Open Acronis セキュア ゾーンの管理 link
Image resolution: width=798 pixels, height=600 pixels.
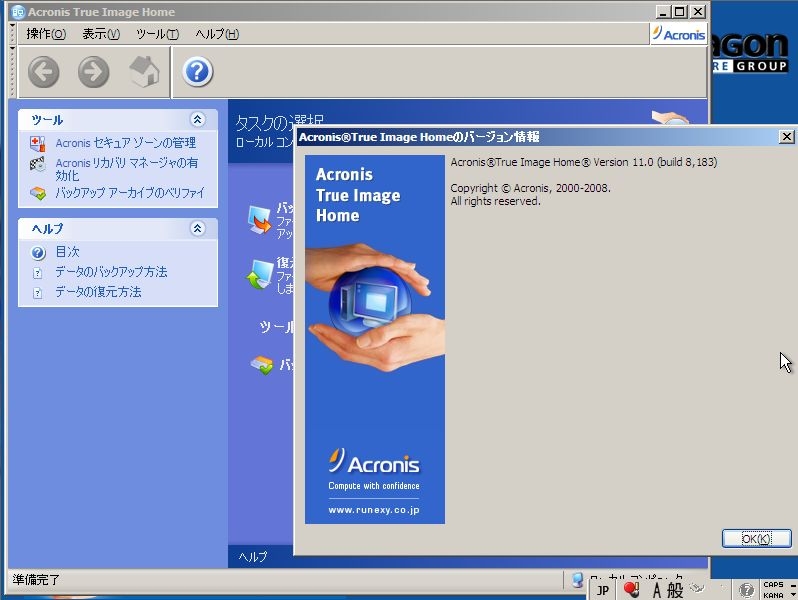tap(126, 143)
